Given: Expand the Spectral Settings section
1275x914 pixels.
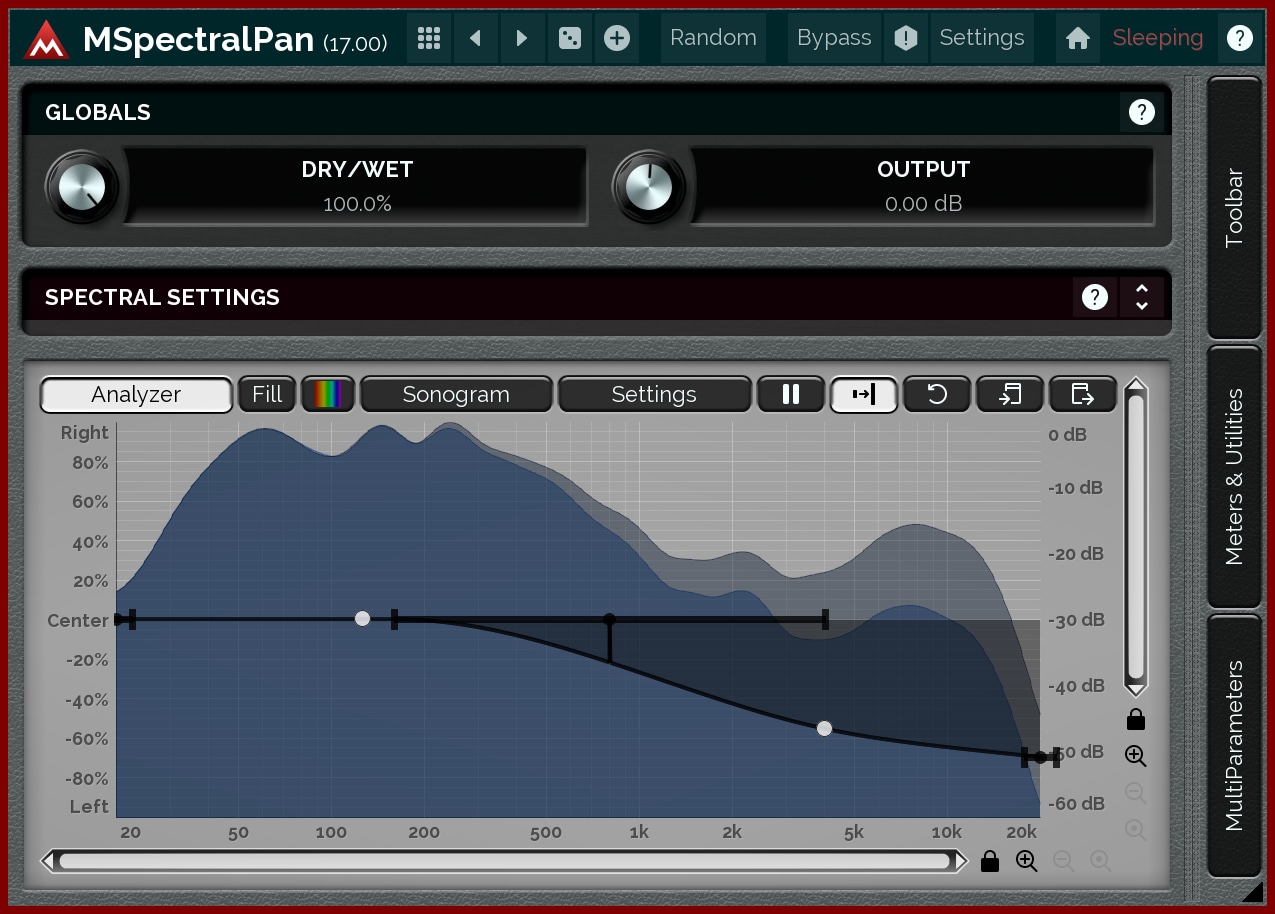Looking at the screenshot, I should (x=1142, y=297).
